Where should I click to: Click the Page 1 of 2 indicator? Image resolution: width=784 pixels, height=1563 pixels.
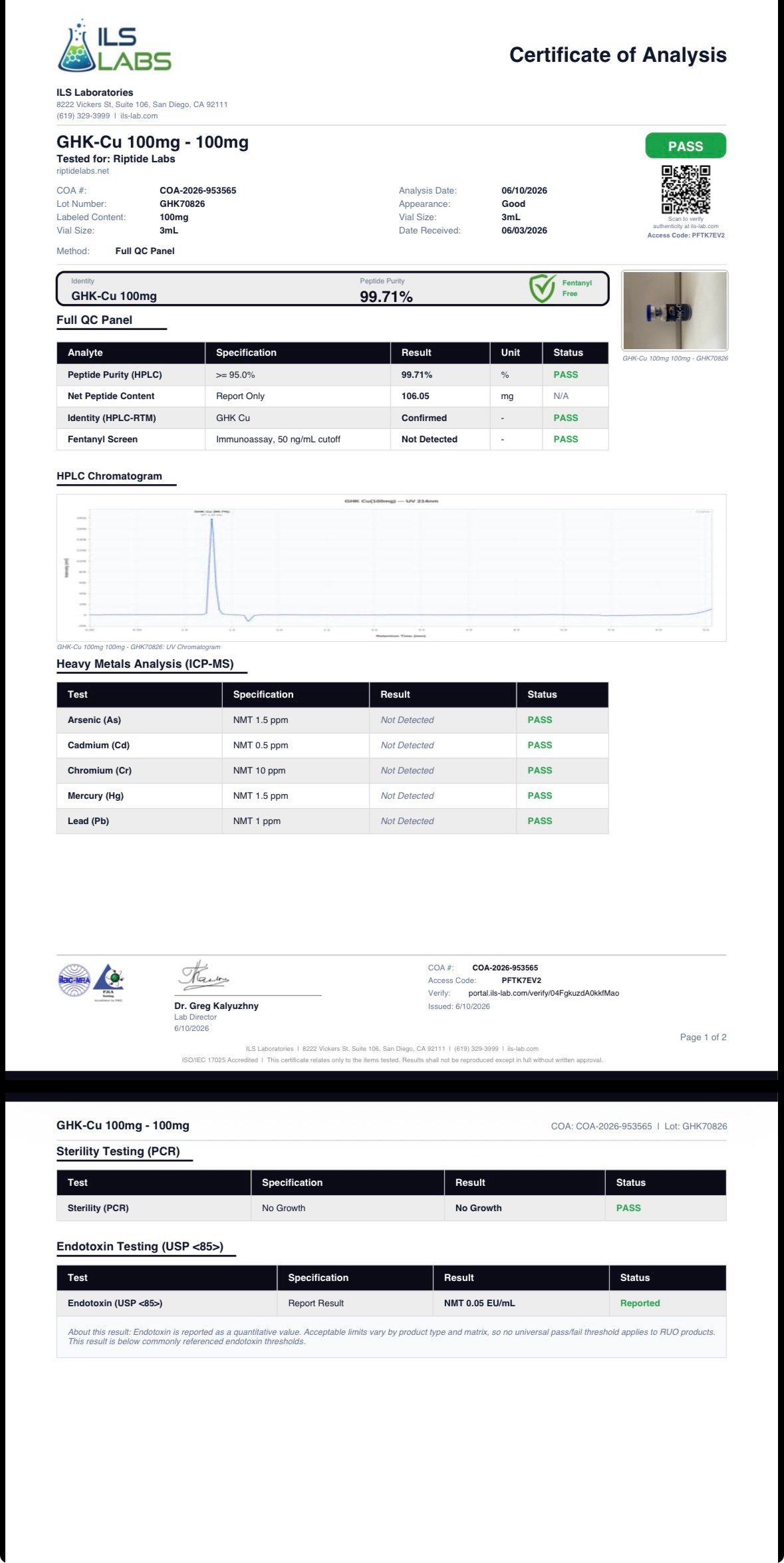click(x=703, y=1037)
